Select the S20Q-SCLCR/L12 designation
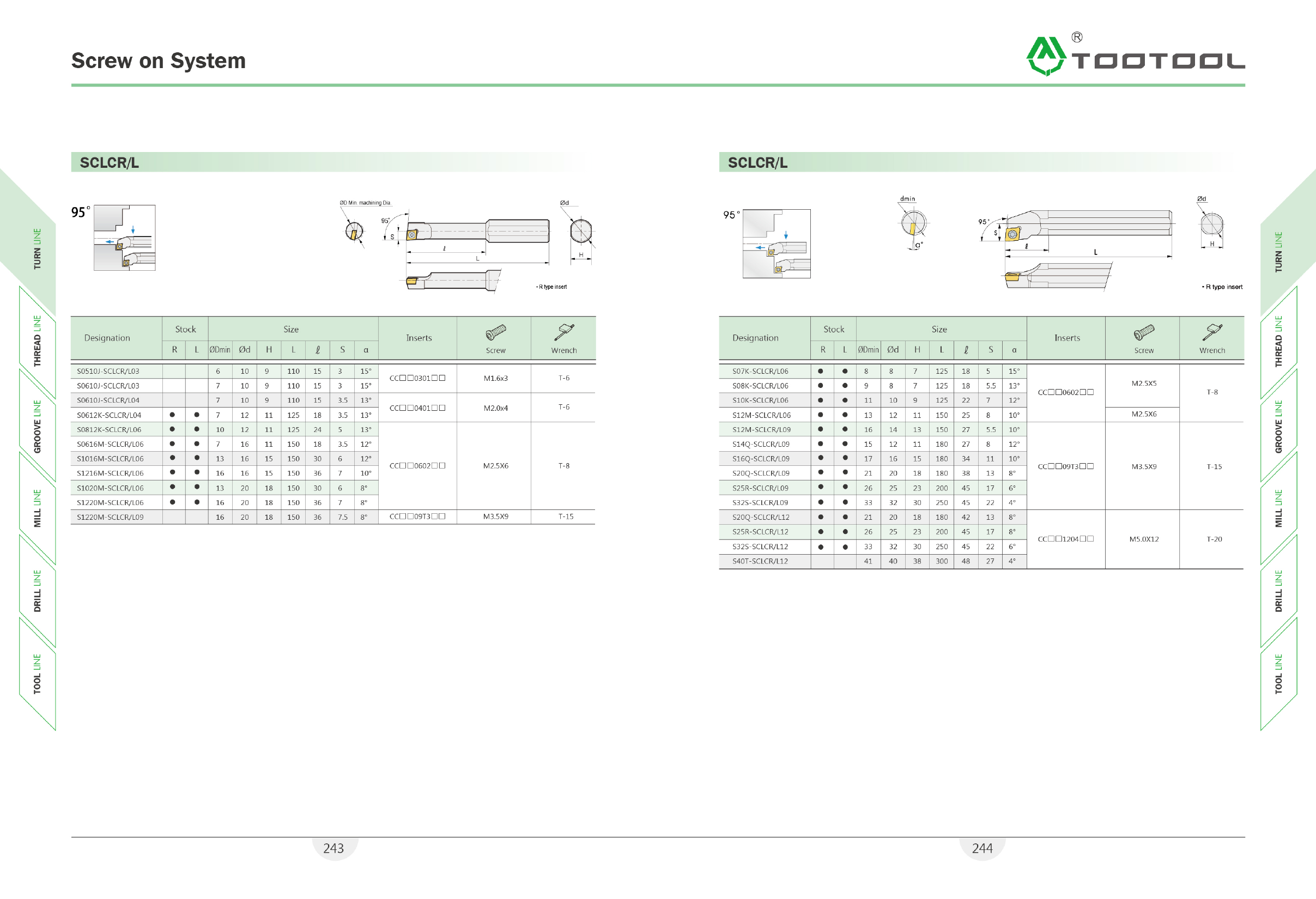Image resolution: width=1316 pixels, height=899 pixels. click(760, 517)
